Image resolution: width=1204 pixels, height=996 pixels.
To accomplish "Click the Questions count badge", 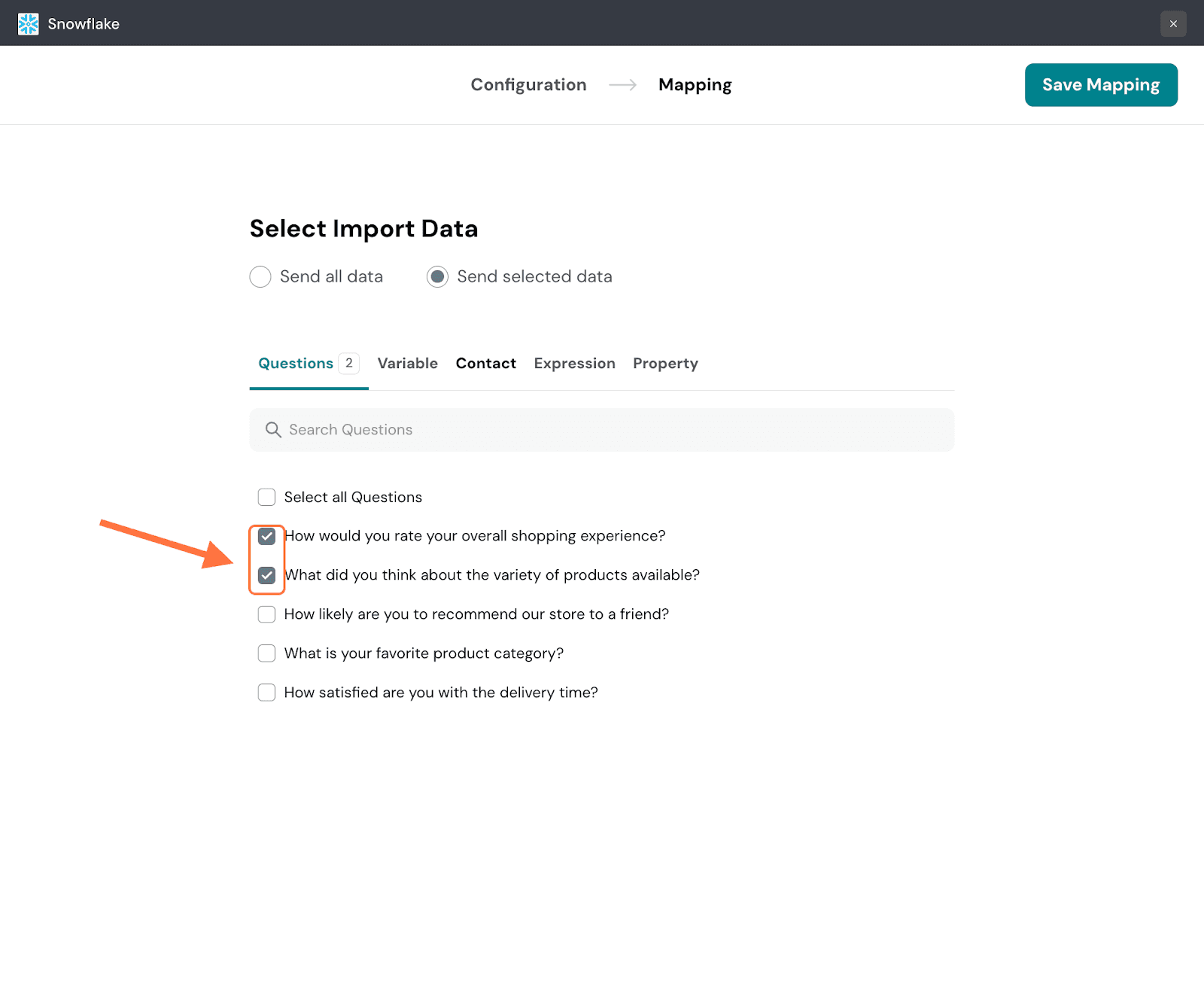I will pyautogui.click(x=348, y=364).
